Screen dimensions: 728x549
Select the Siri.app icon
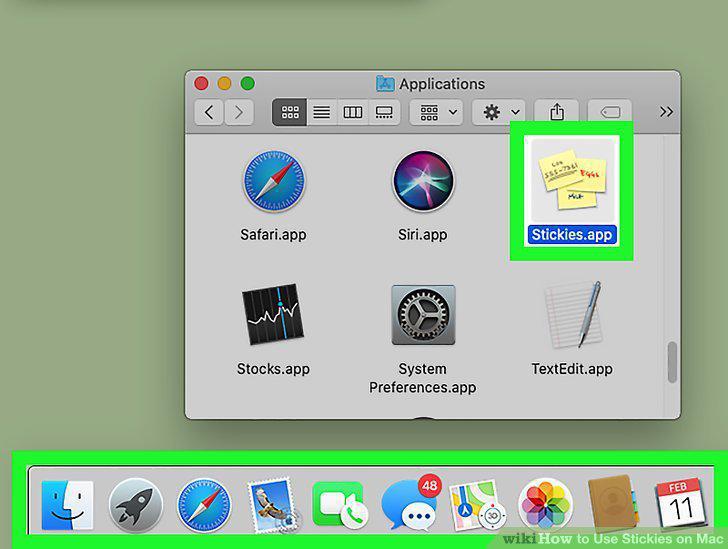423,181
